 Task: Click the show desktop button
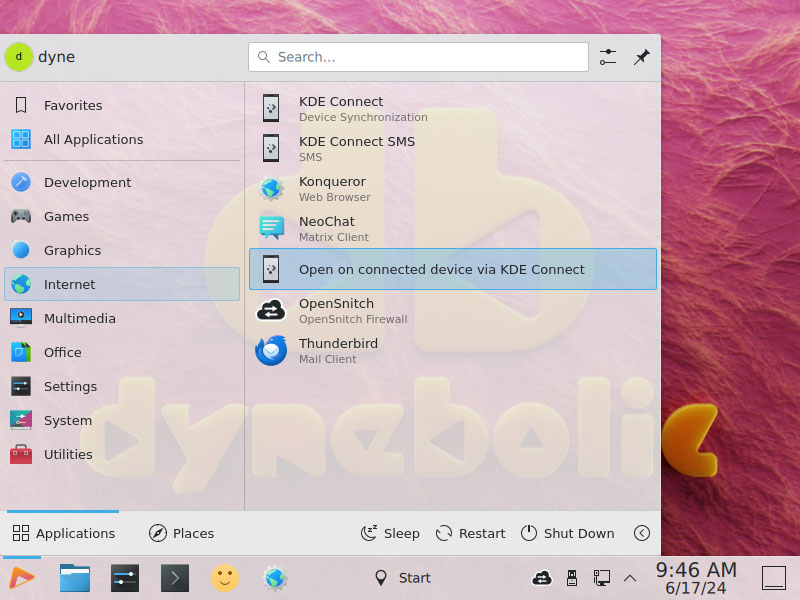click(x=774, y=578)
